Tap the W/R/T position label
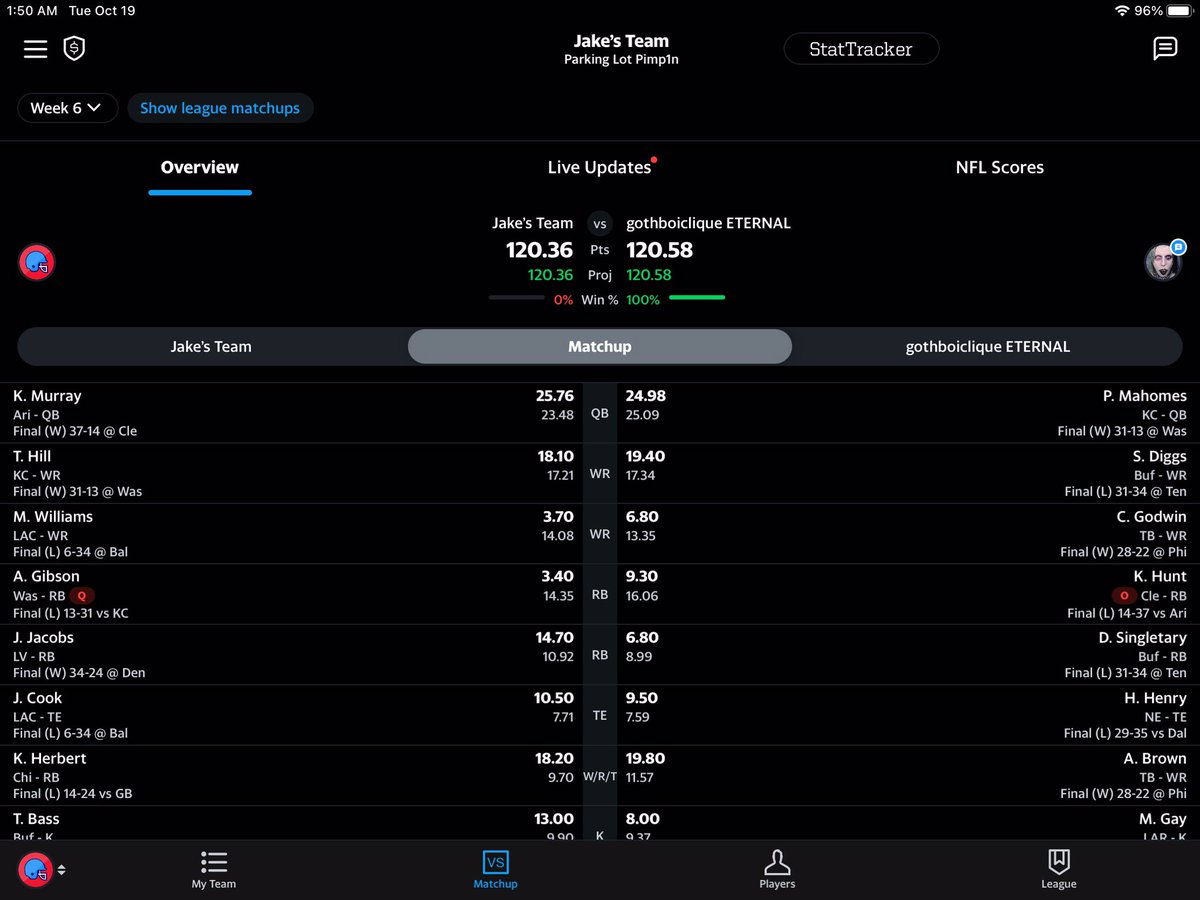This screenshot has height=900, width=1200. (600, 776)
